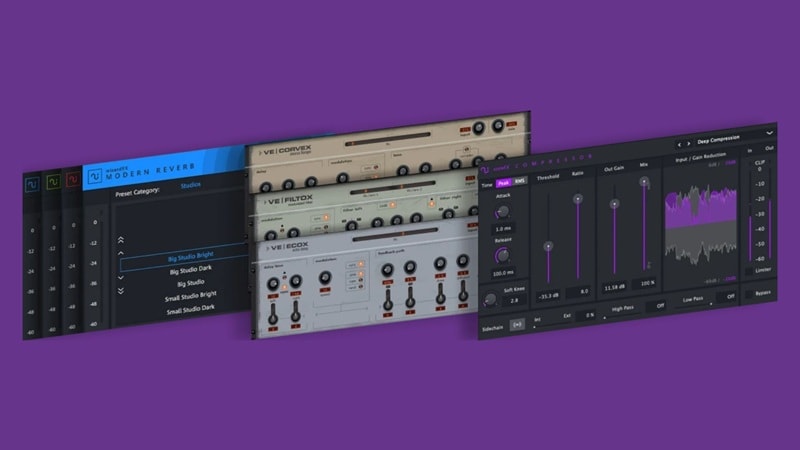Image resolution: width=800 pixels, height=450 pixels.
Task: Jump to first preset with double-up chevron
Action: click(121, 240)
